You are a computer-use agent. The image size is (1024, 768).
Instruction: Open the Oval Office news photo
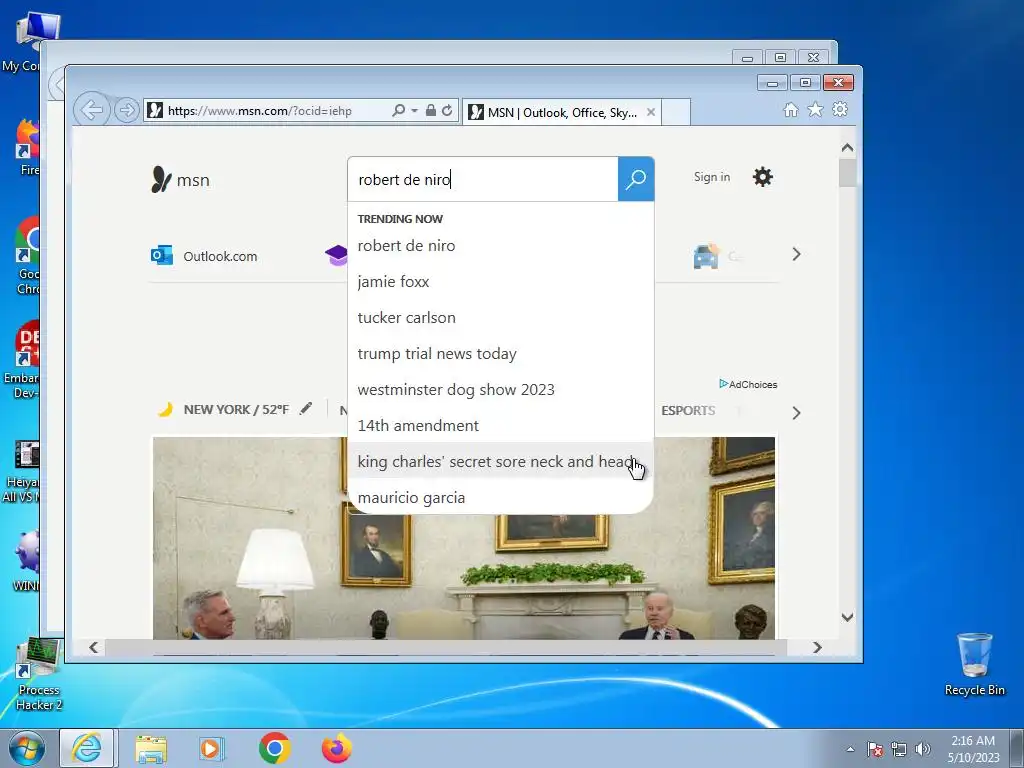click(x=464, y=538)
